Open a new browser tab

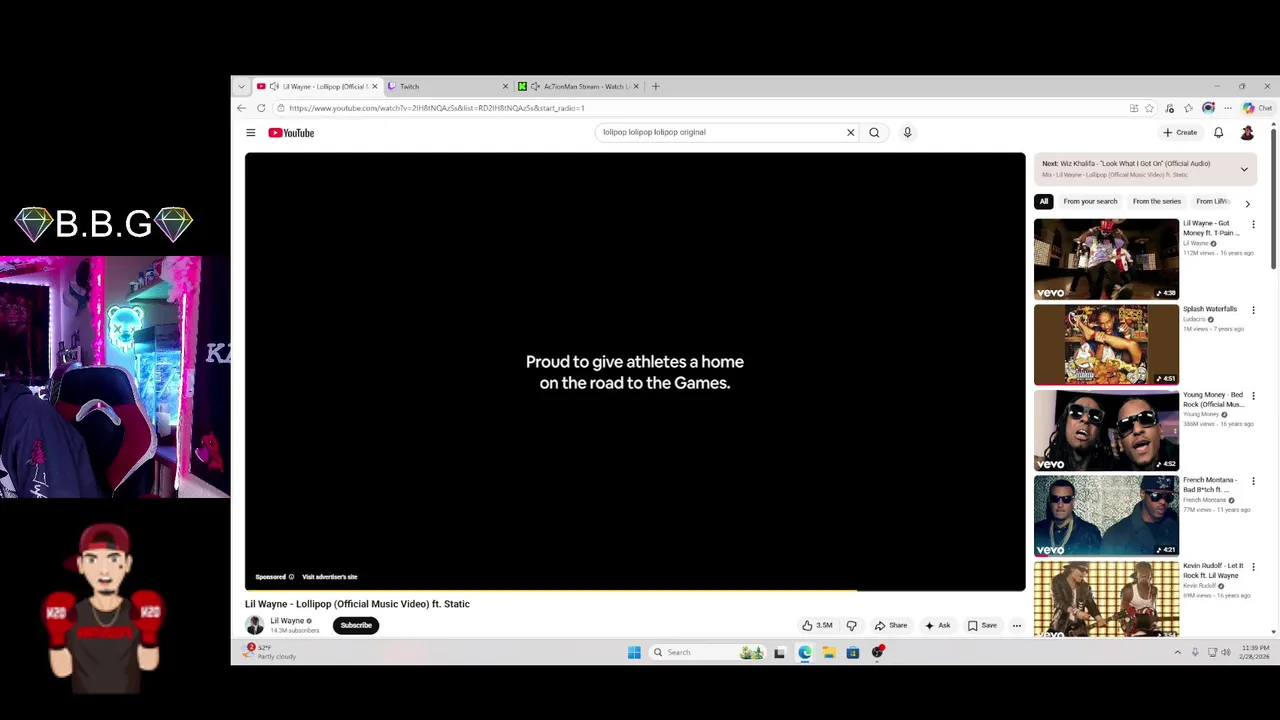click(x=656, y=86)
